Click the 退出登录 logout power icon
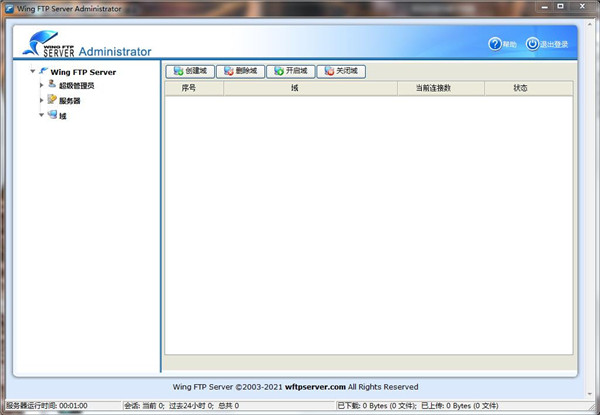This screenshot has height=415, width=600. (532, 45)
